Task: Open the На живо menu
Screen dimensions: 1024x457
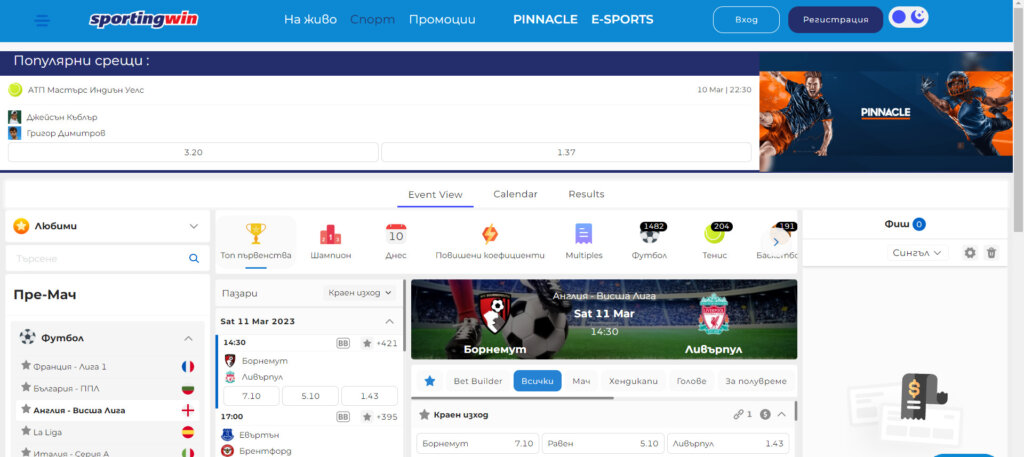Action: pyautogui.click(x=310, y=20)
